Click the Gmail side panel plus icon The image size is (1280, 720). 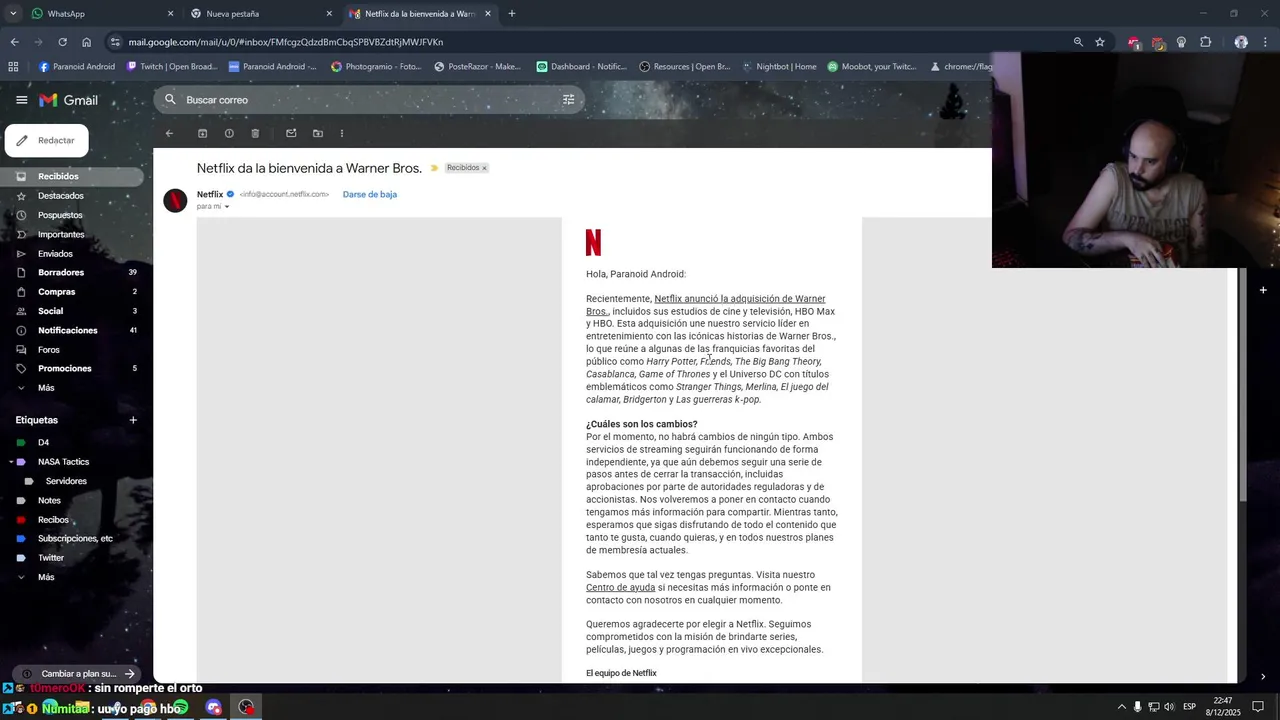[x=1263, y=290]
